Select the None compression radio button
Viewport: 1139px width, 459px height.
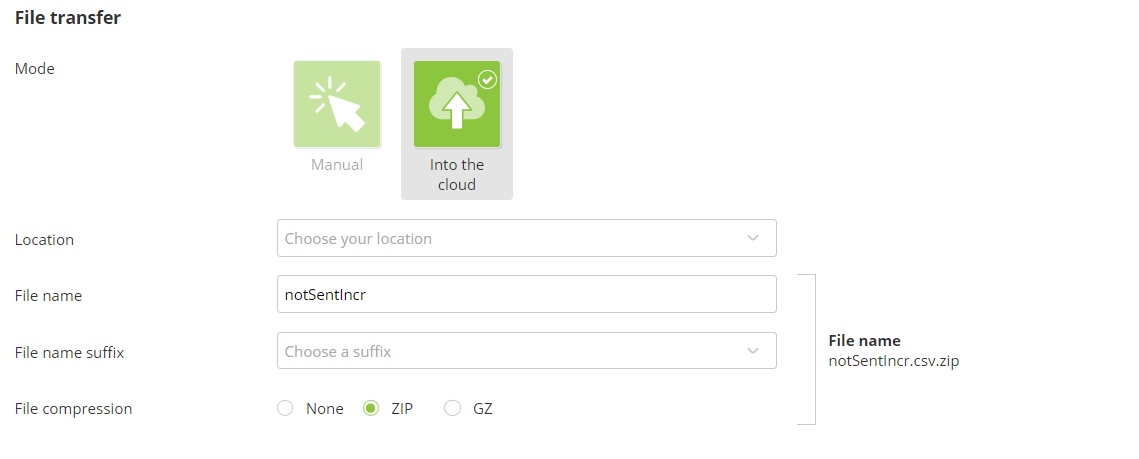click(x=285, y=408)
